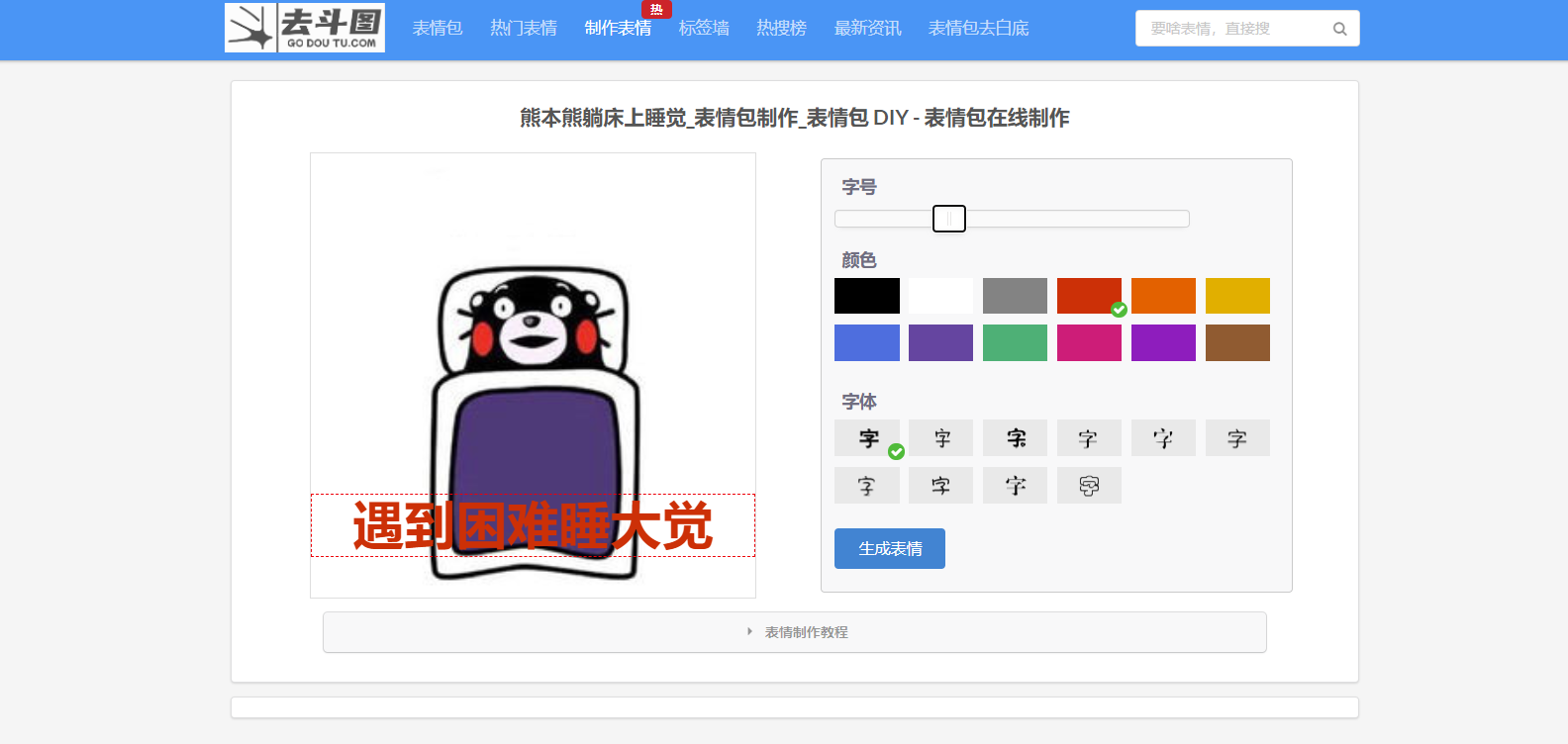The image size is (1568, 744).
Task: Pick the bright violet swatch next to brown
Action: [x=1163, y=342]
